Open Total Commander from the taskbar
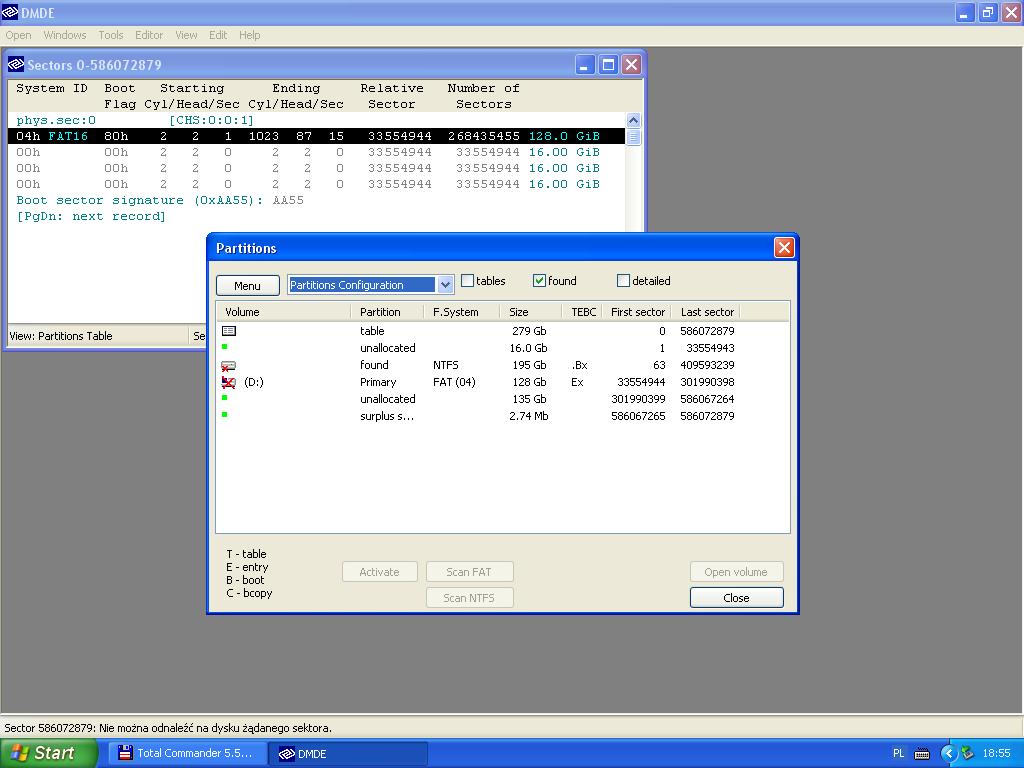 (x=186, y=753)
